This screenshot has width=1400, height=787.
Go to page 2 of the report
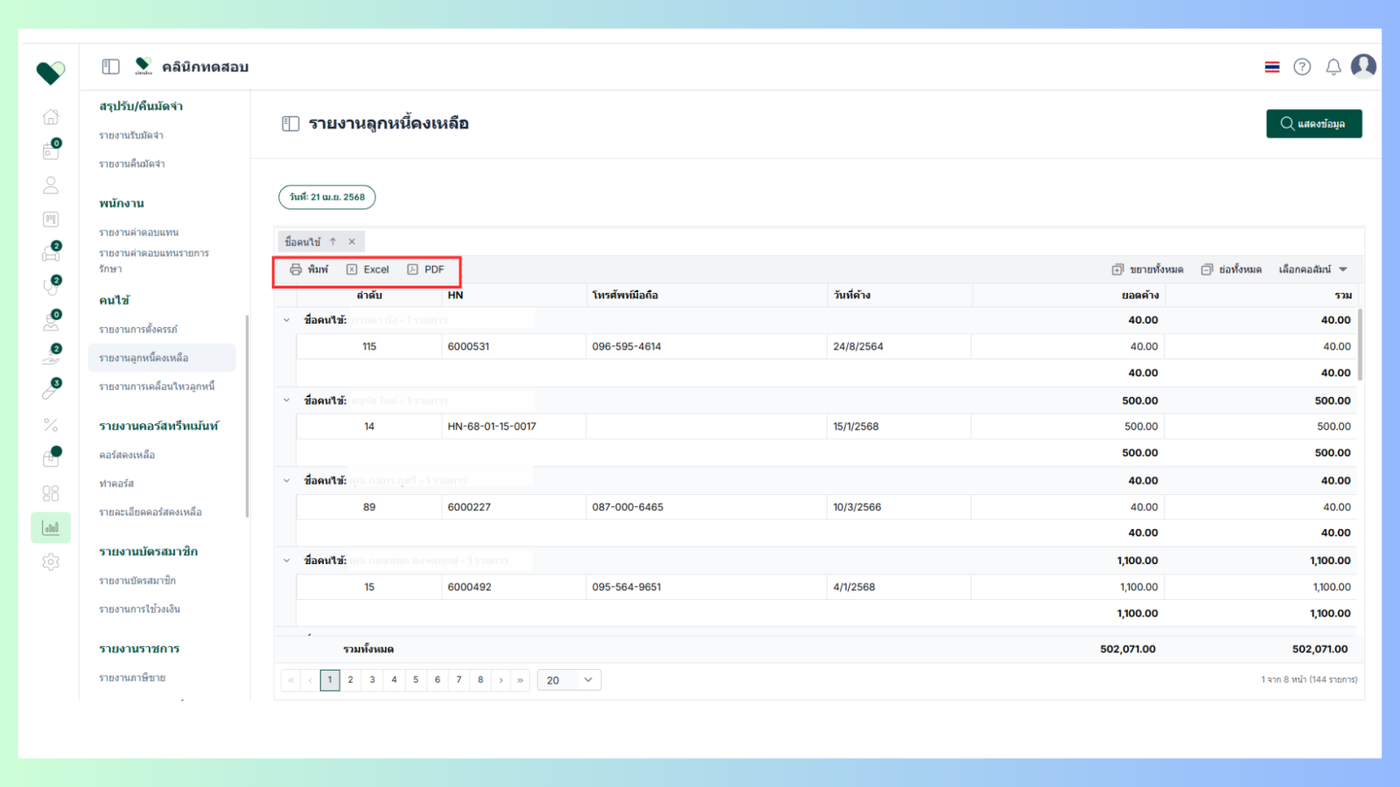[350, 680]
